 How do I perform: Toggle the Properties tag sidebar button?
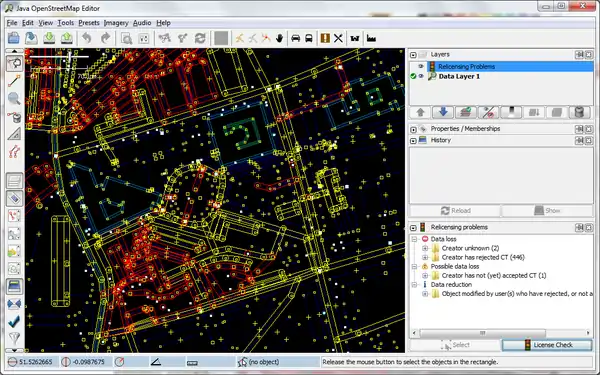click(x=15, y=199)
